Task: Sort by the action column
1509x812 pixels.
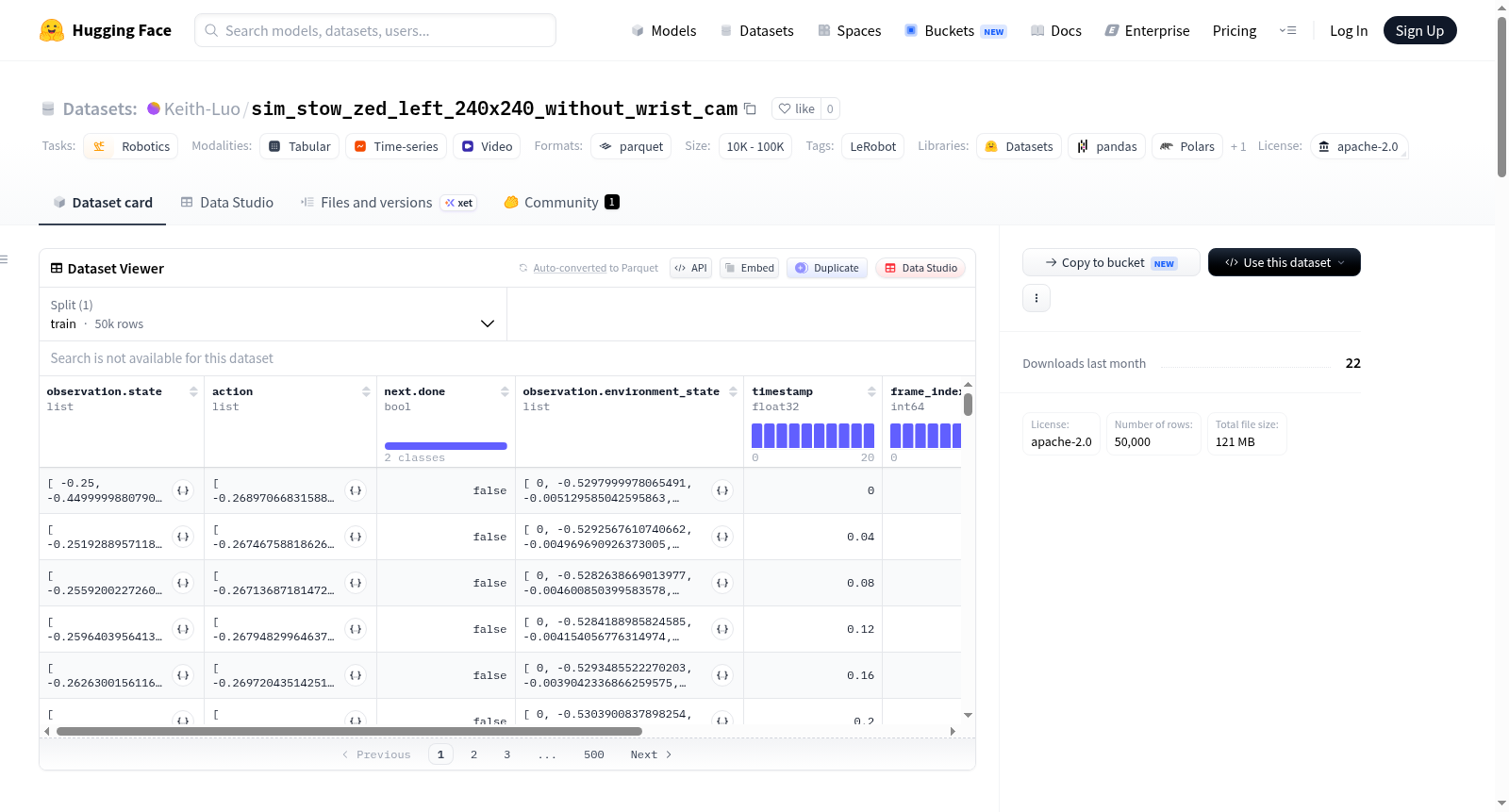Action: (366, 391)
